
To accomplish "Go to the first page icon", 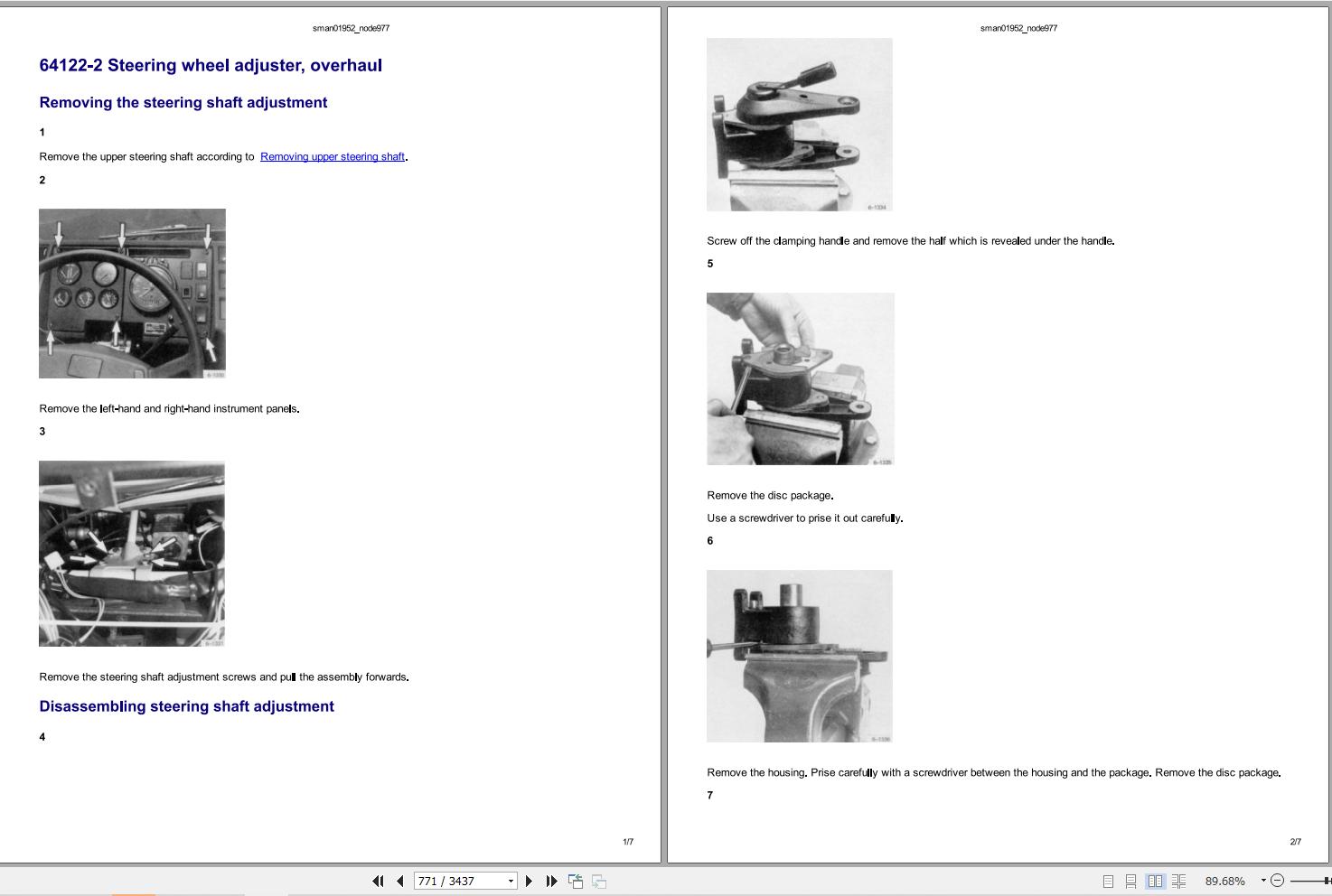I will pyautogui.click(x=378, y=881).
